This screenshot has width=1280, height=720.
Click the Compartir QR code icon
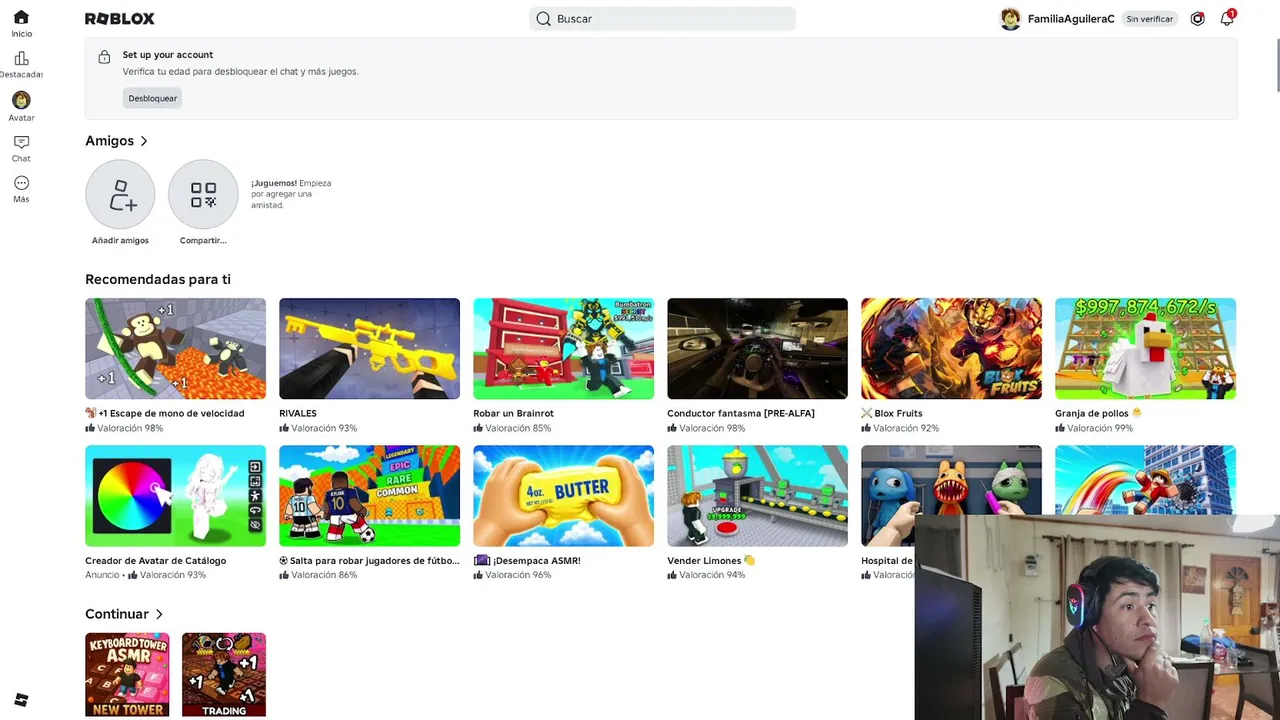click(x=203, y=194)
